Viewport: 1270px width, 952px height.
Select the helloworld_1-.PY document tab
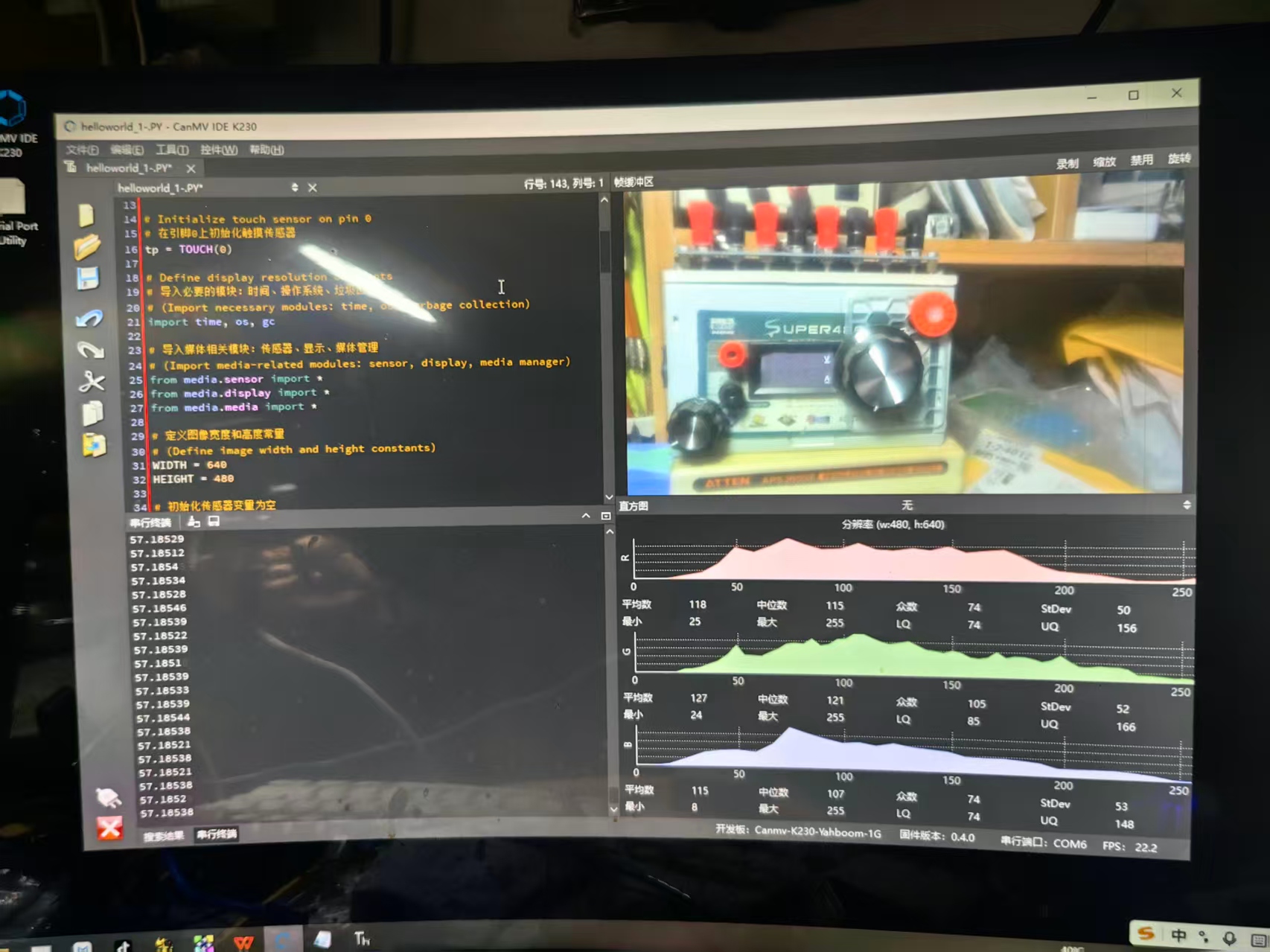[130, 168]
